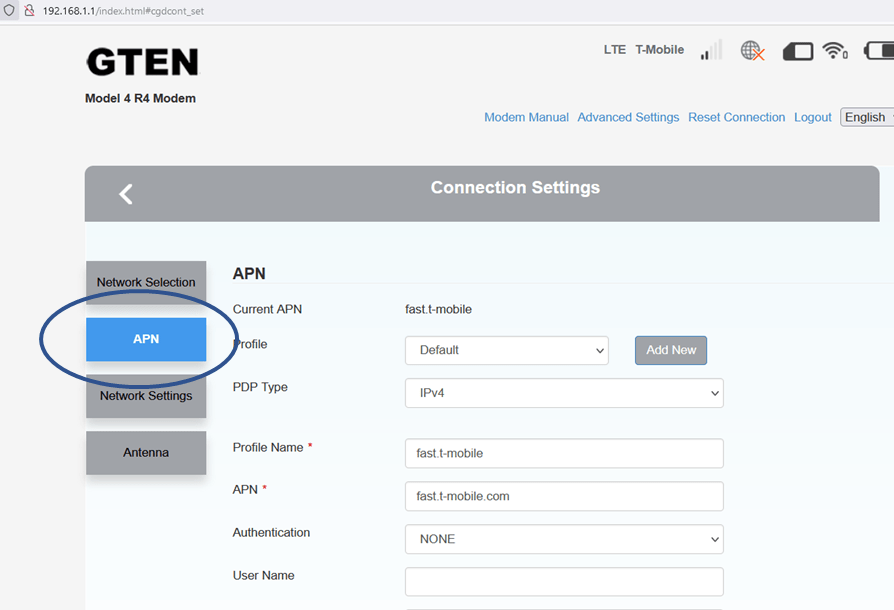Open the Modem Manual link
The image size is (894, 610).
tap(526, 117)
